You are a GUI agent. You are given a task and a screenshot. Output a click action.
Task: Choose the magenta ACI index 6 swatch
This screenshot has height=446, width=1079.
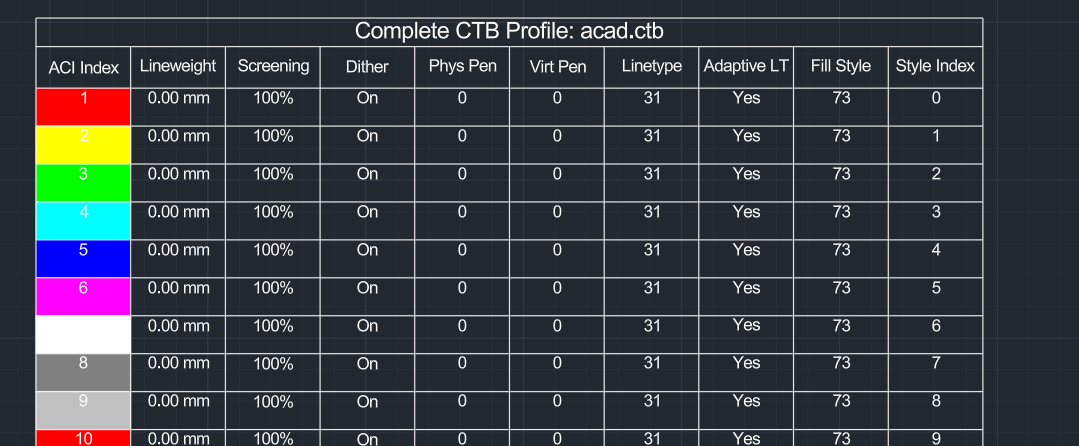tap(83, 296)
